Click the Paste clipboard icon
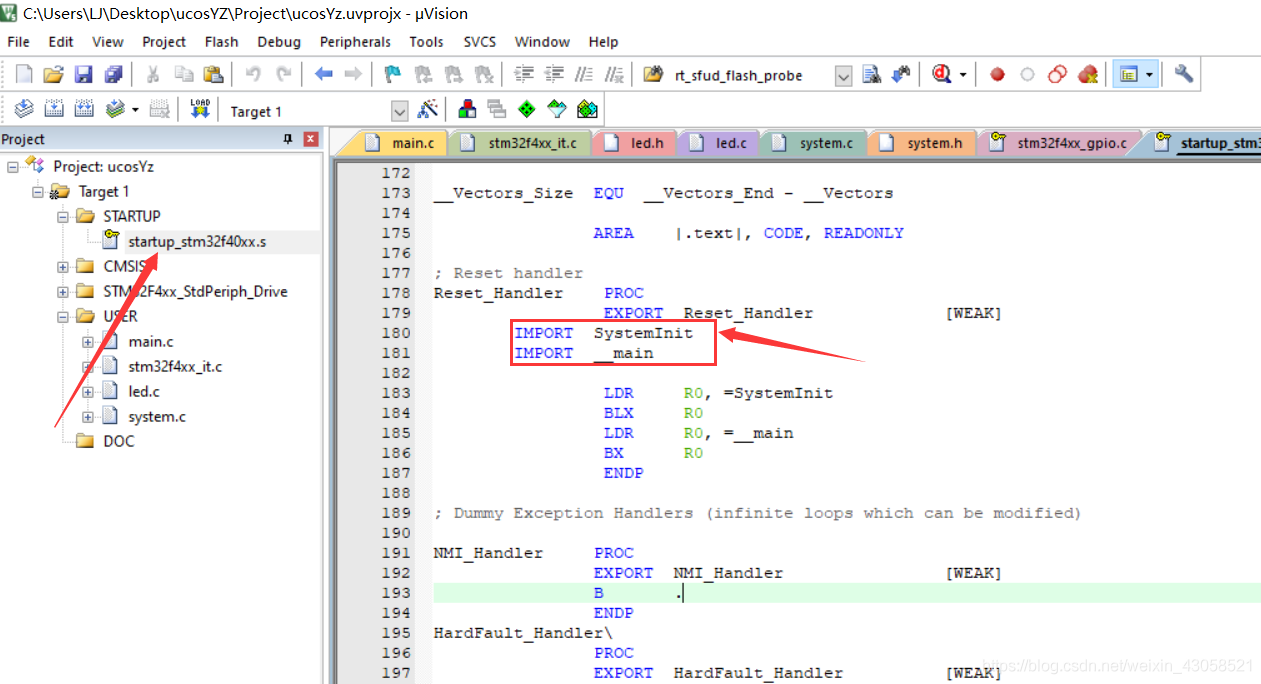Image resolution: width=1261 pixels, height=684 pixels. [x=213, y=74]
